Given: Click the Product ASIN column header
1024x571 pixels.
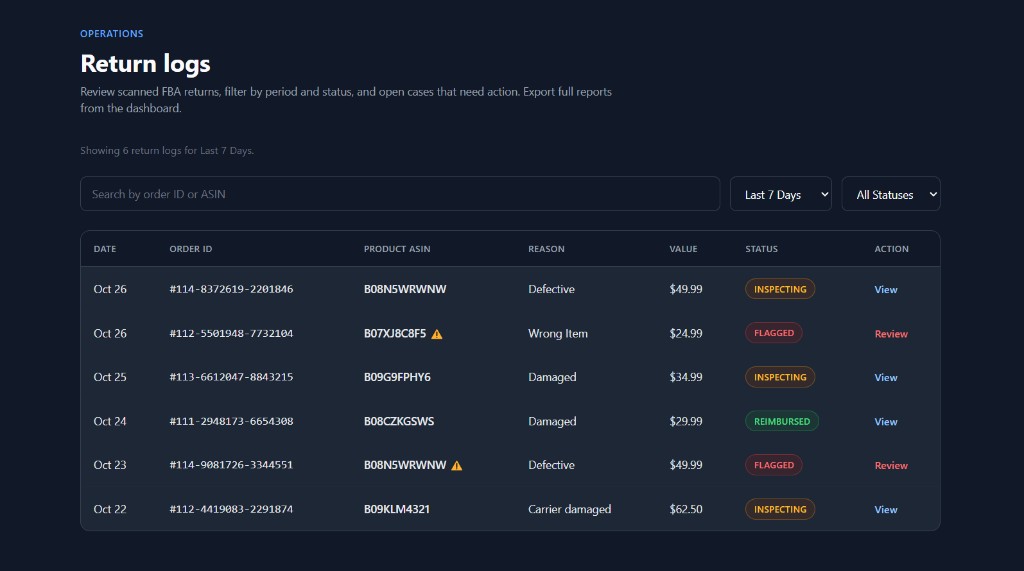Looking at the screenshot, I should [x=397, y=249].
